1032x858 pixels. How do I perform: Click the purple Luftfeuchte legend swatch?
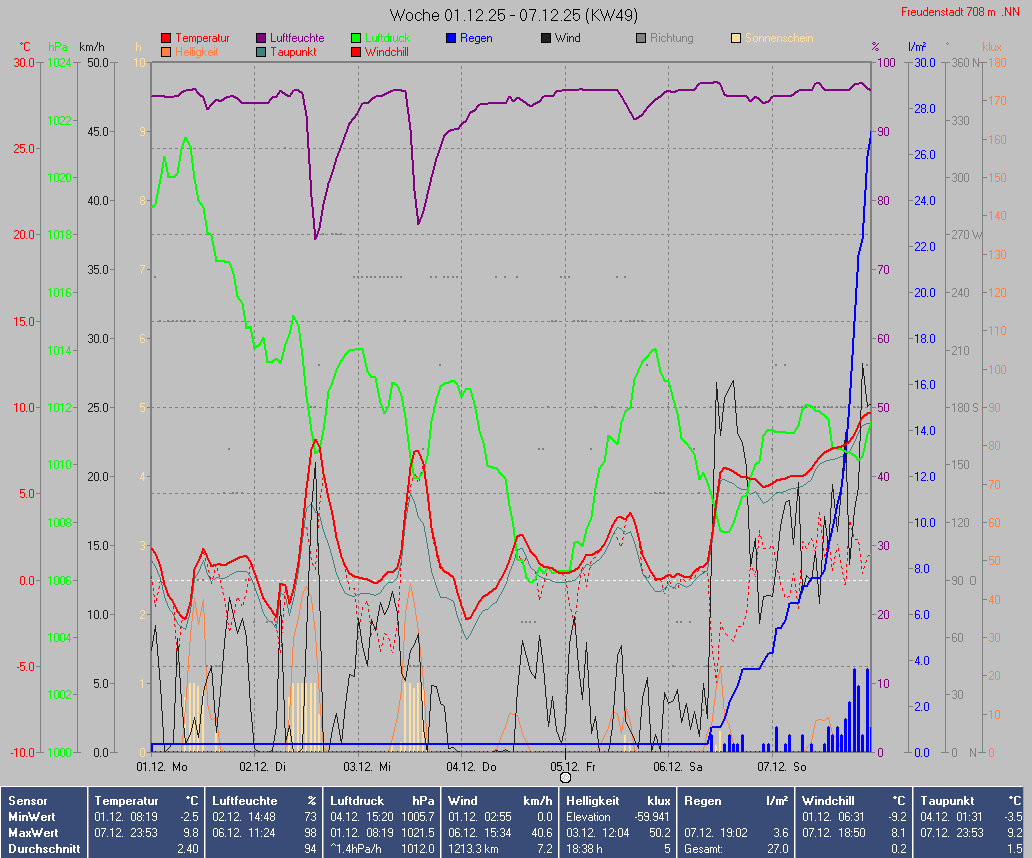click(x=262, y=38)
